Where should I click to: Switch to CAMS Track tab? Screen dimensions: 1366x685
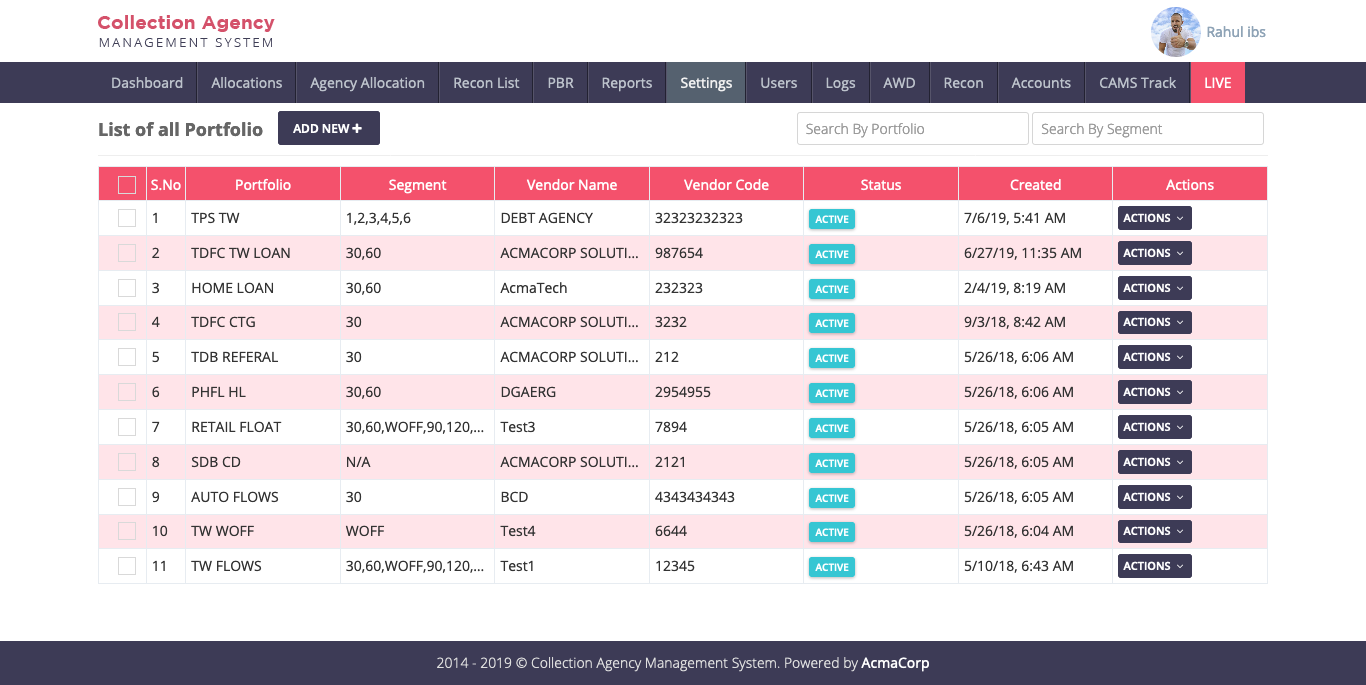click(x=1137, y=83)
